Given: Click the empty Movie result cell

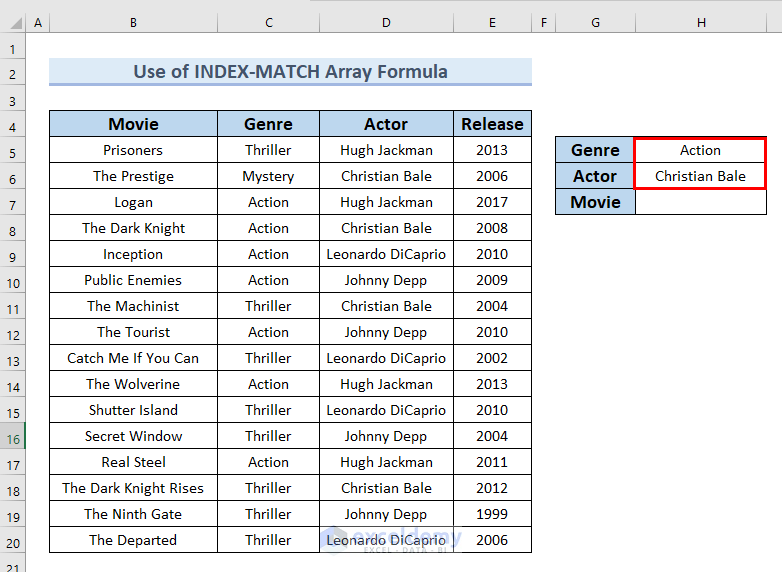Looking at the screenshot, I should [x=700, y=202].
